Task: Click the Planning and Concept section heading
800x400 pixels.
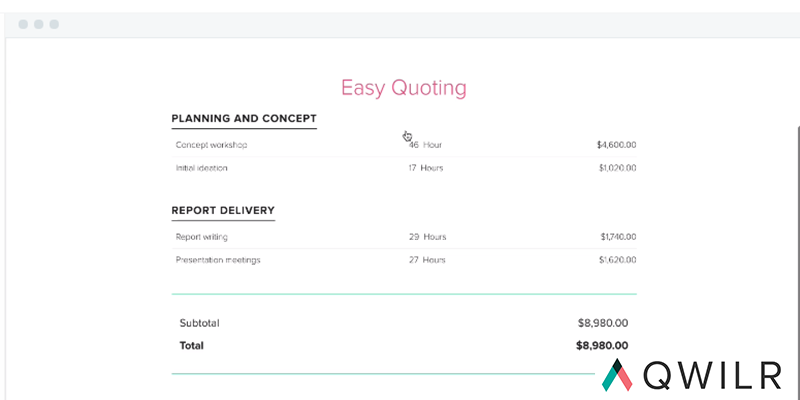Action: click(x=244, y=119)
